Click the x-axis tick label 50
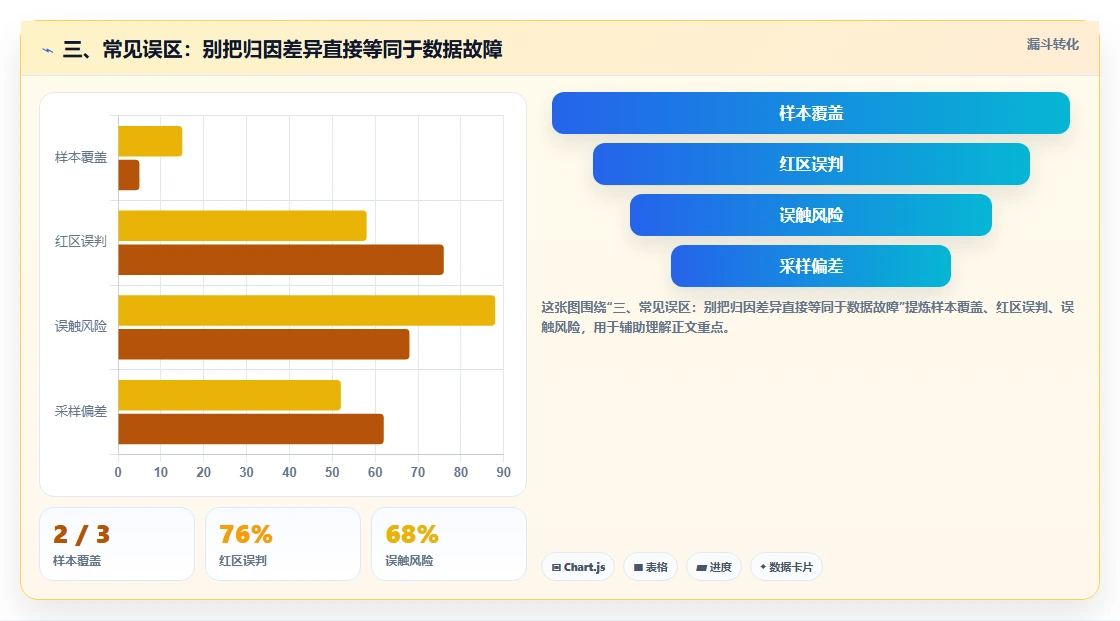 pyautogui.click(x=332, y=472)
